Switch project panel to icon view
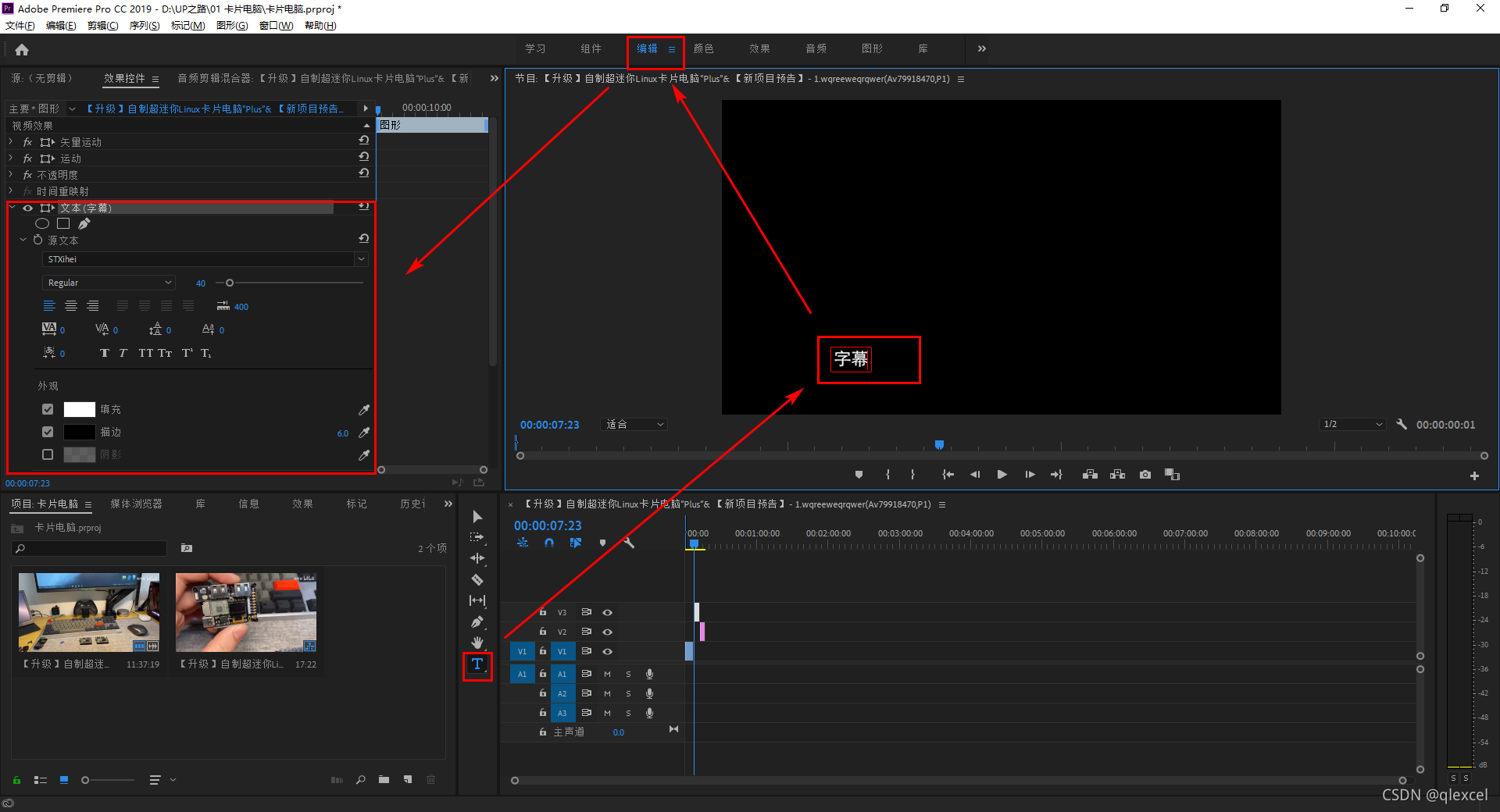Screen dimensions: 1500x812 [64, 779]
